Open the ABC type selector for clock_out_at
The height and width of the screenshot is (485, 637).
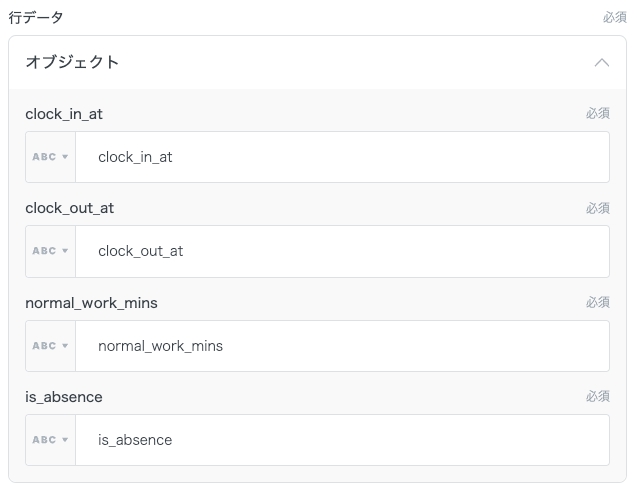point(51,251)
